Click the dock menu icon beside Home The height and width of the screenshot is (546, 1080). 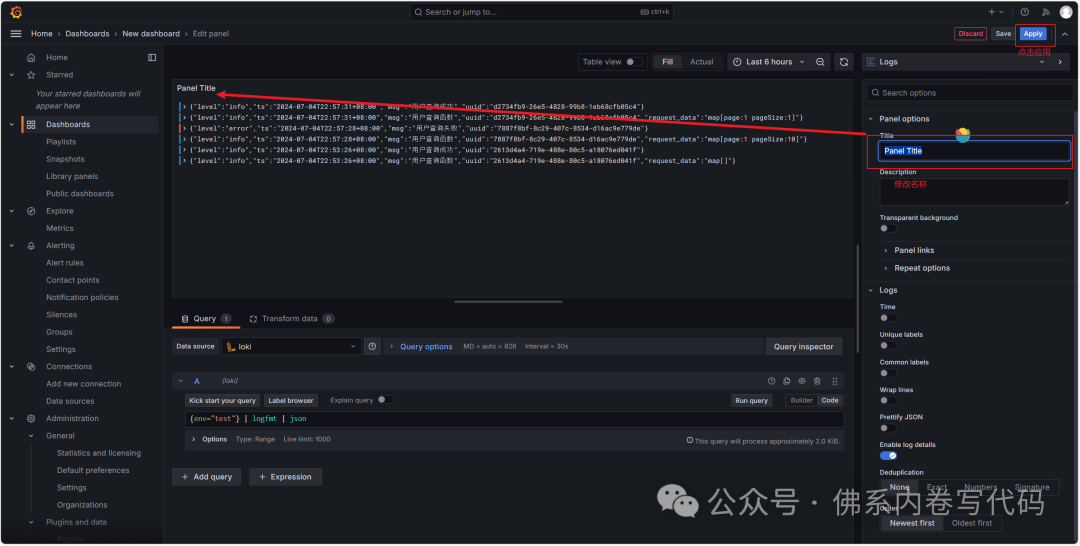[x=152, y=57]
